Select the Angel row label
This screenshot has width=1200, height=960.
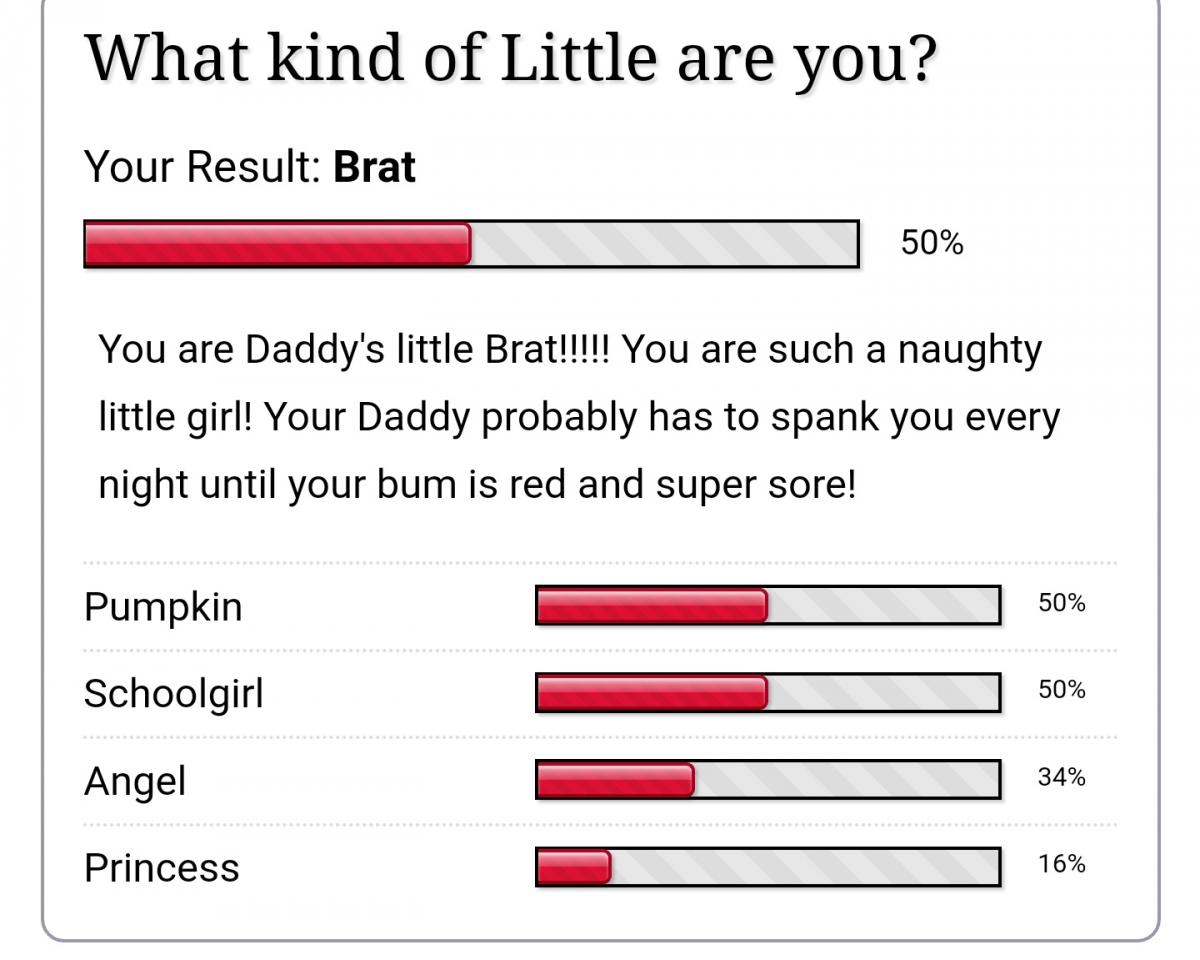(135, 781)
